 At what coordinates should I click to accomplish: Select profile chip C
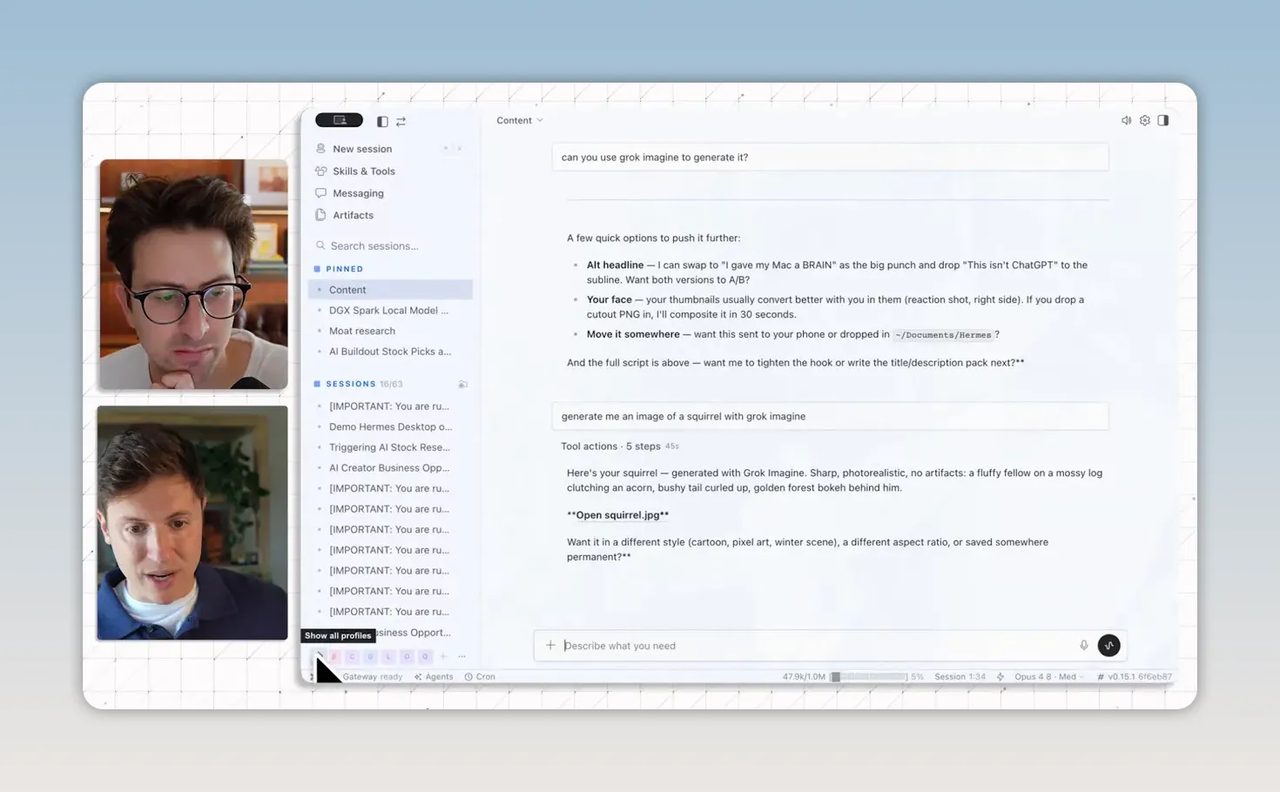pyautogui.click(x=352, y=657)
